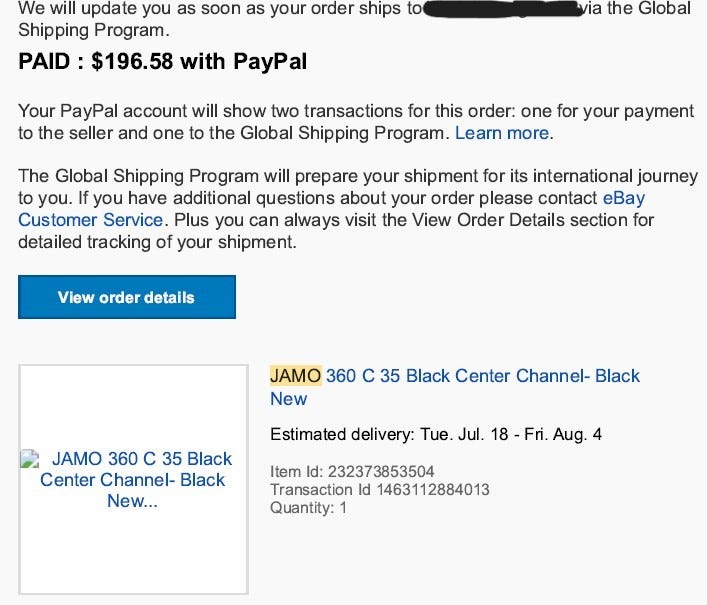Image resolution: width=707 pixels, height=605 pixels.
Task: Click the Customer Service blue text
Action: point(91,220)
